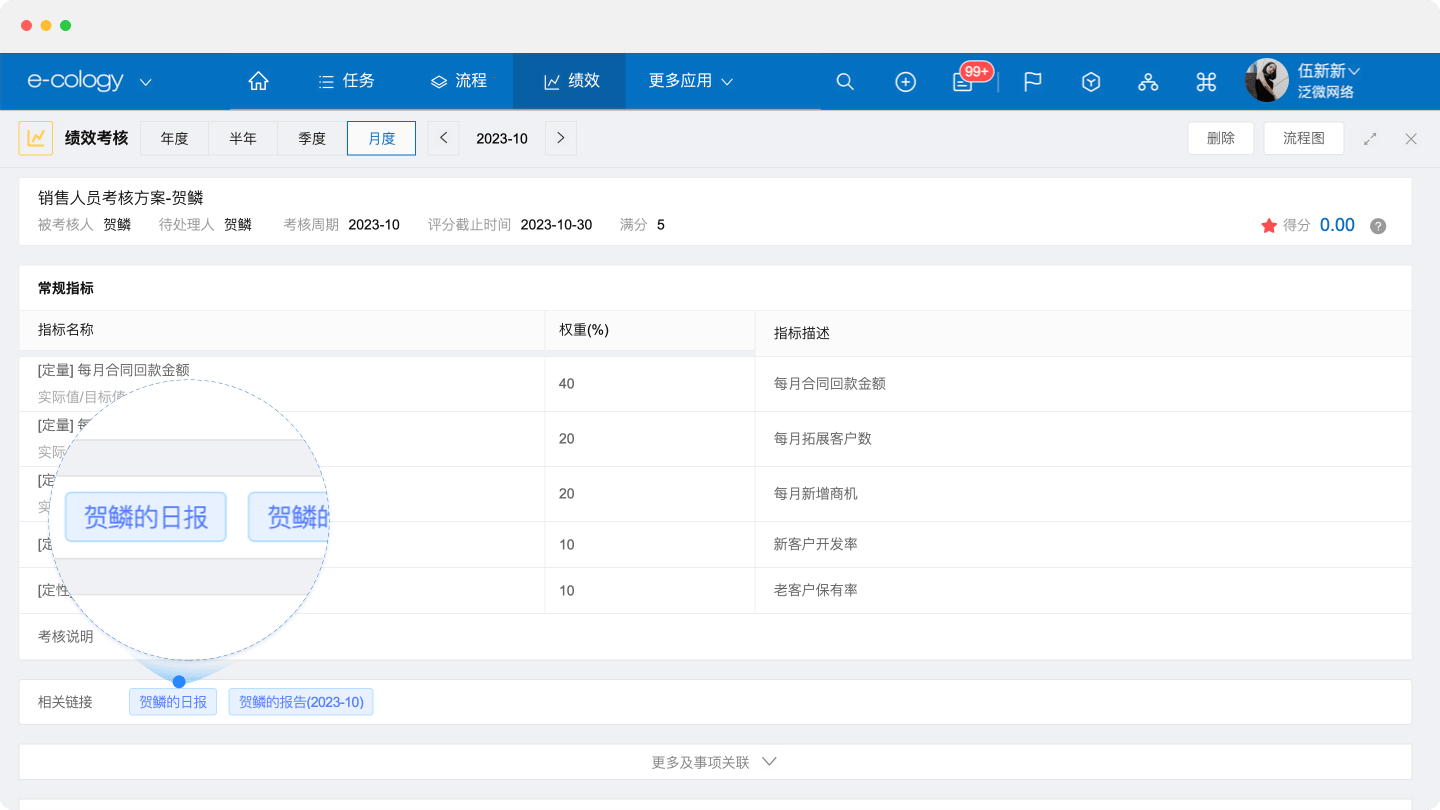
Task: Click the organization structure icon
Action: 1148,82
